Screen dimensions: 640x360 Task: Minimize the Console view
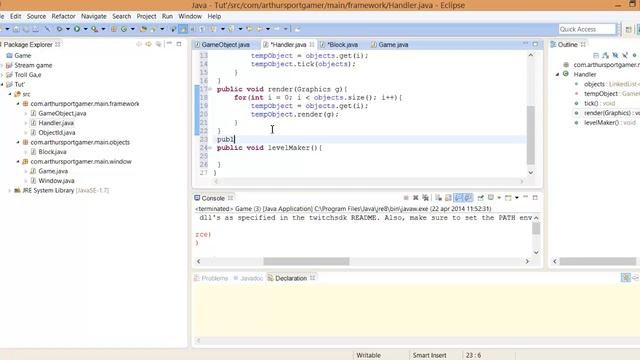[526, 198]
